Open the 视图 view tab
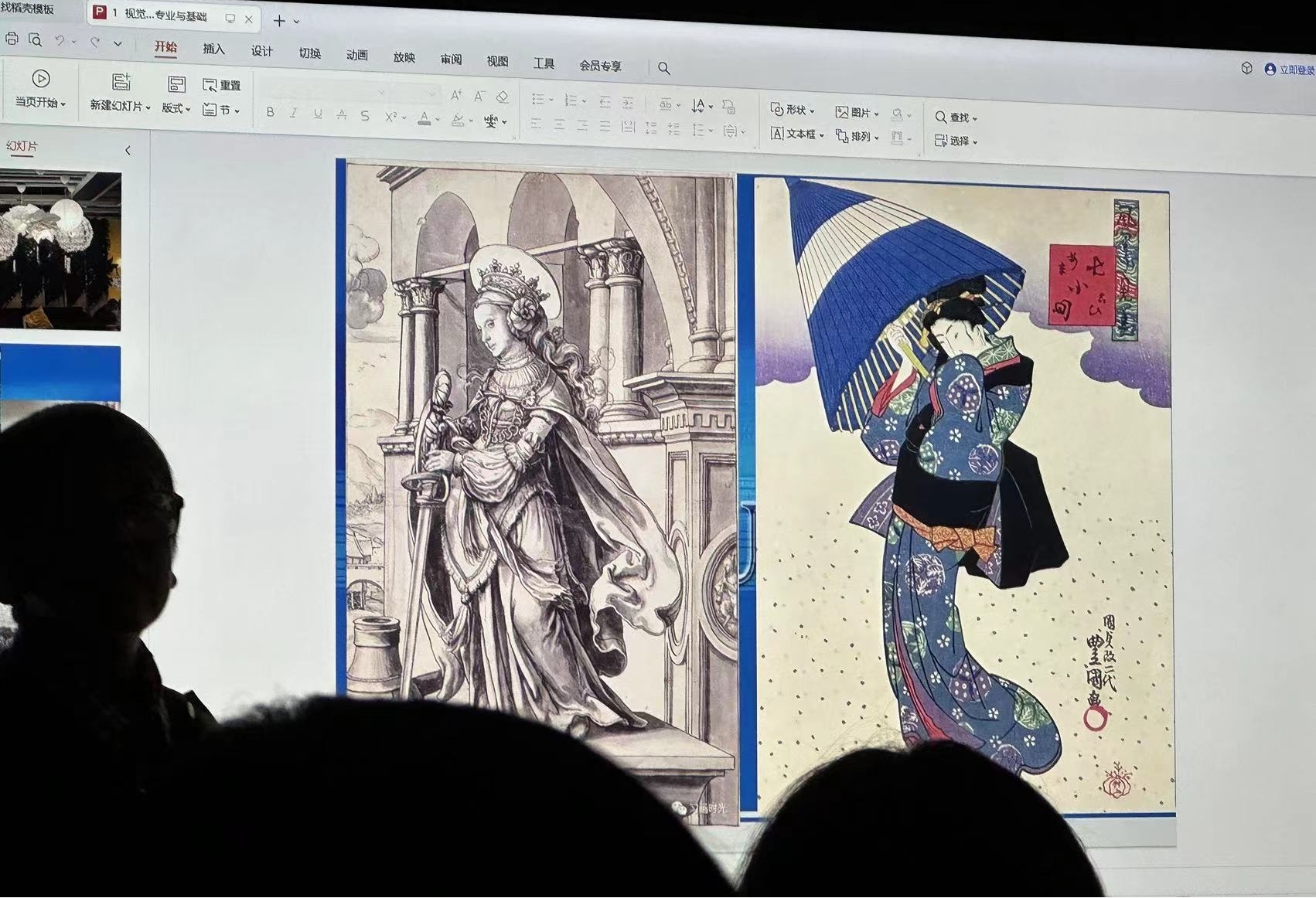Image resolution: width=1316 pixels, height=898 pixels. pos(497,62)
